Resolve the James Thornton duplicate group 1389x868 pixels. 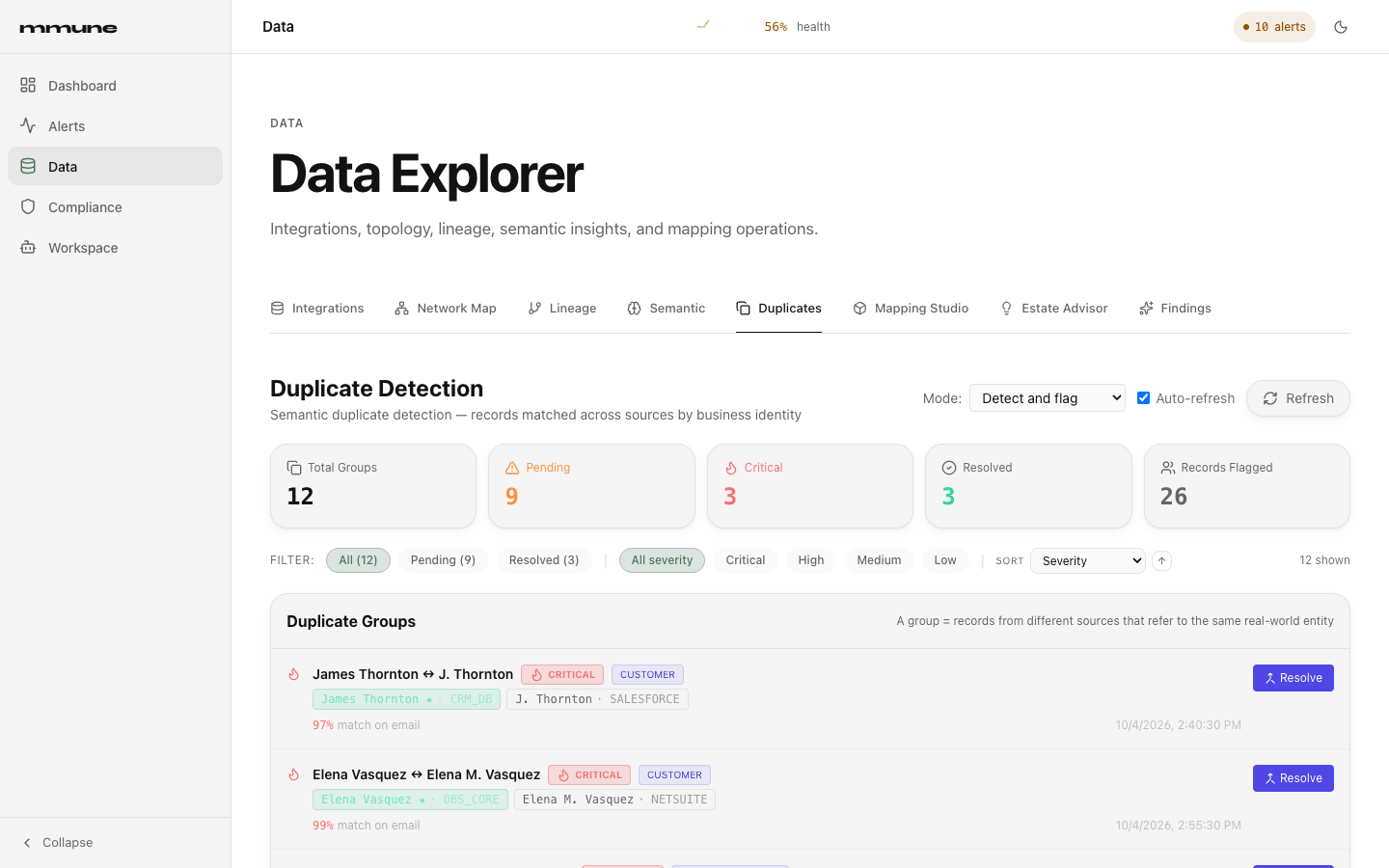(x=1293, y=678)
